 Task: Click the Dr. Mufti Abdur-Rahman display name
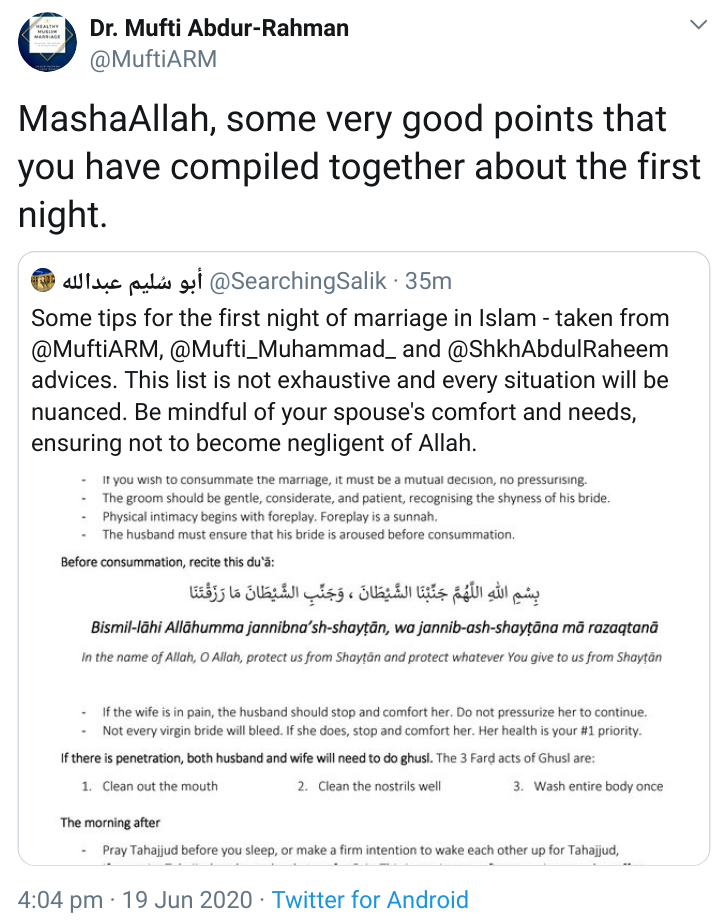[x=219, y=28]
